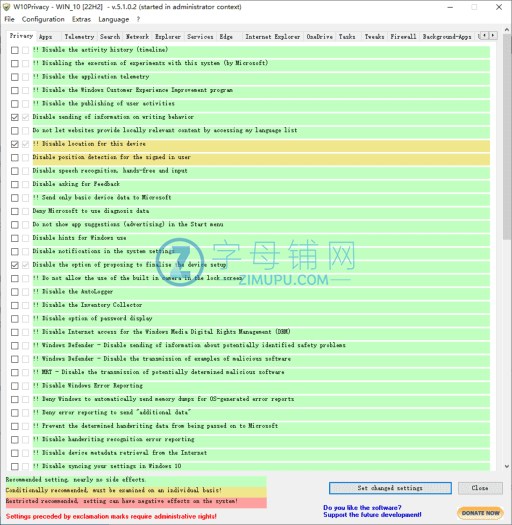Viewport: 512px width, 525px height.
Task: Uncheck Disable sending of information on writing behavior
Action: click(x=15, y=117)
